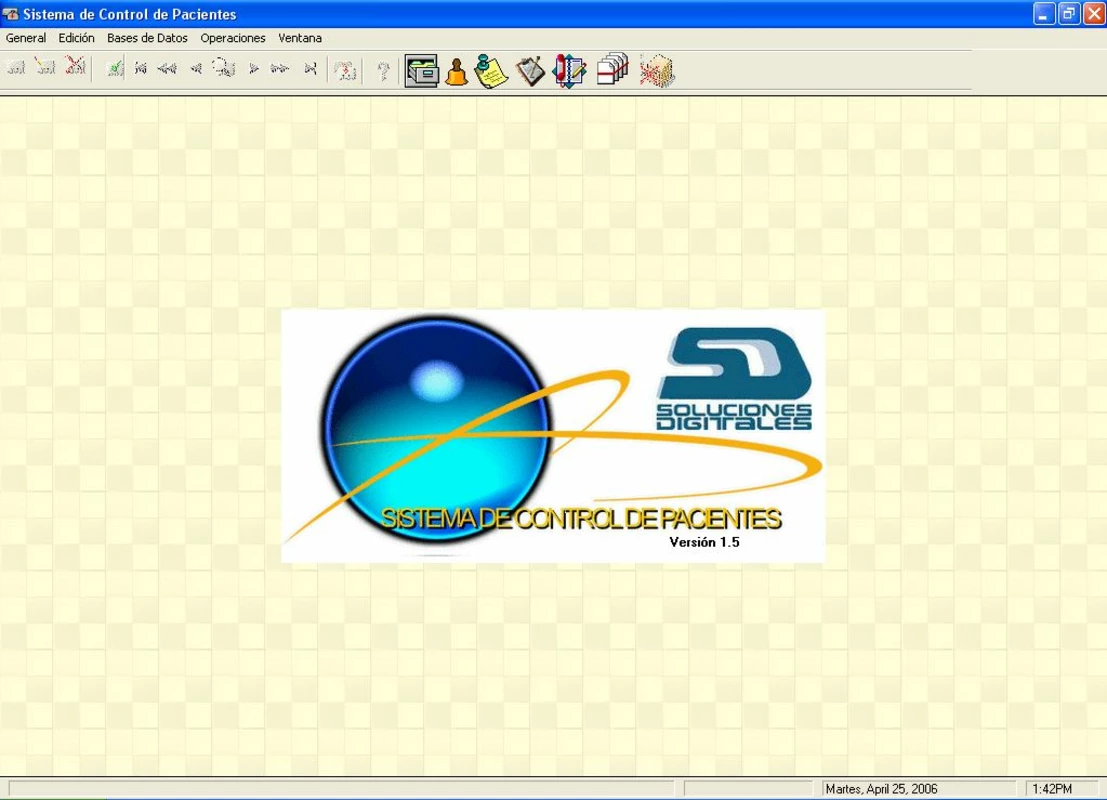Click the grayed print report toolbar icon

pyautogui.click(x=345, y=70)
